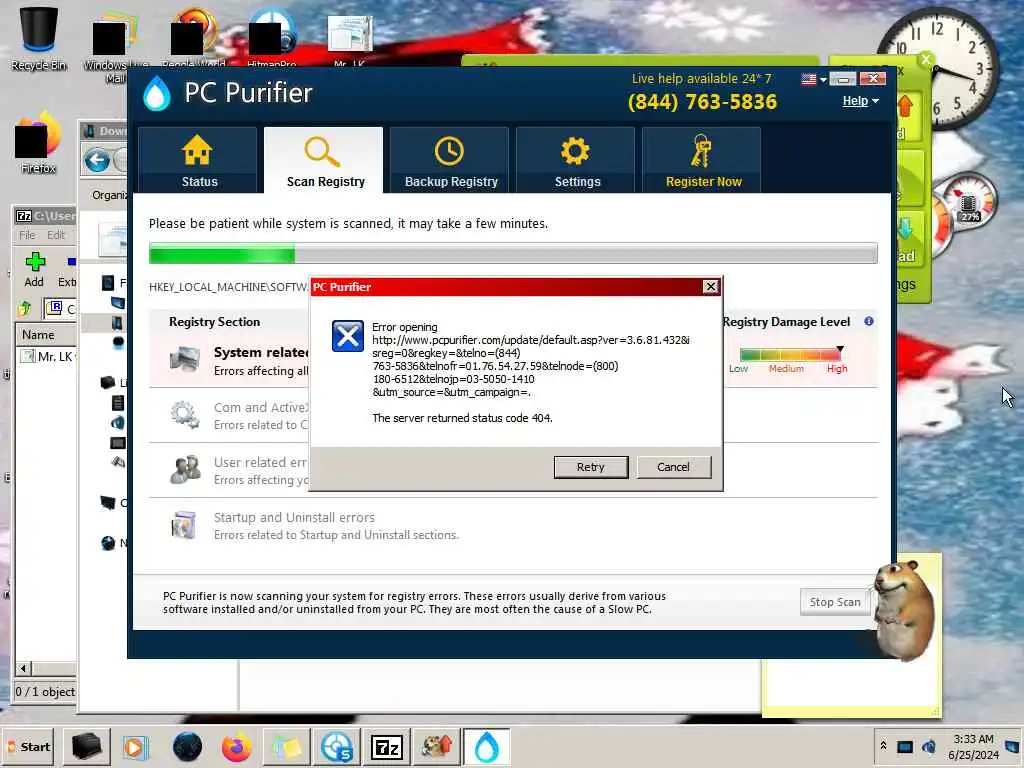Open the Recycle Bin desktop icon
Screen dimensions: 1024x768
click(39, 38)
